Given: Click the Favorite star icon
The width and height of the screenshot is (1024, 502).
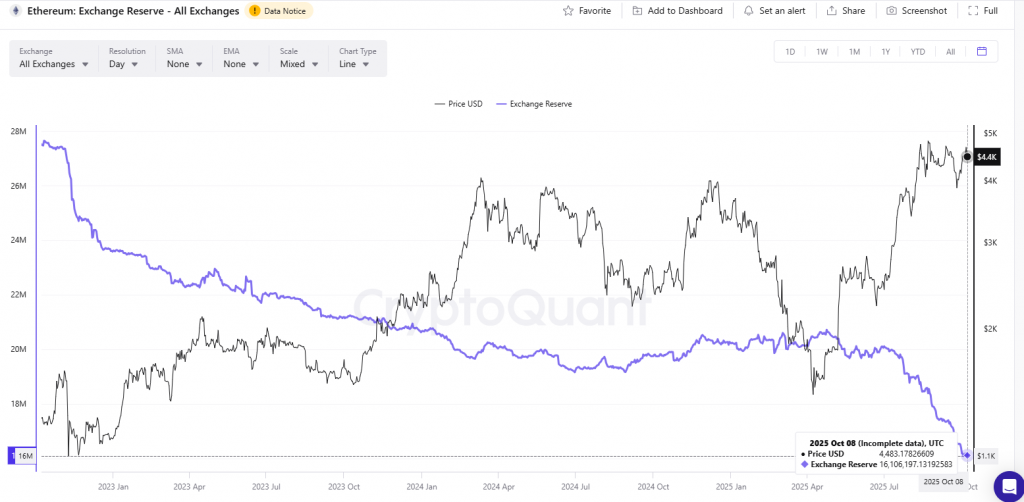Looking at the screenshot, I should [x=569, y=11].
